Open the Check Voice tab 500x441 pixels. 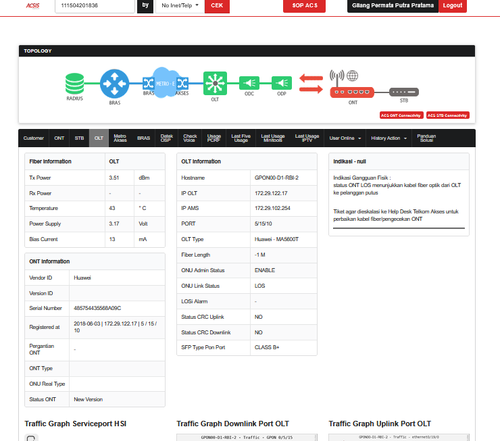pos(190,138)
